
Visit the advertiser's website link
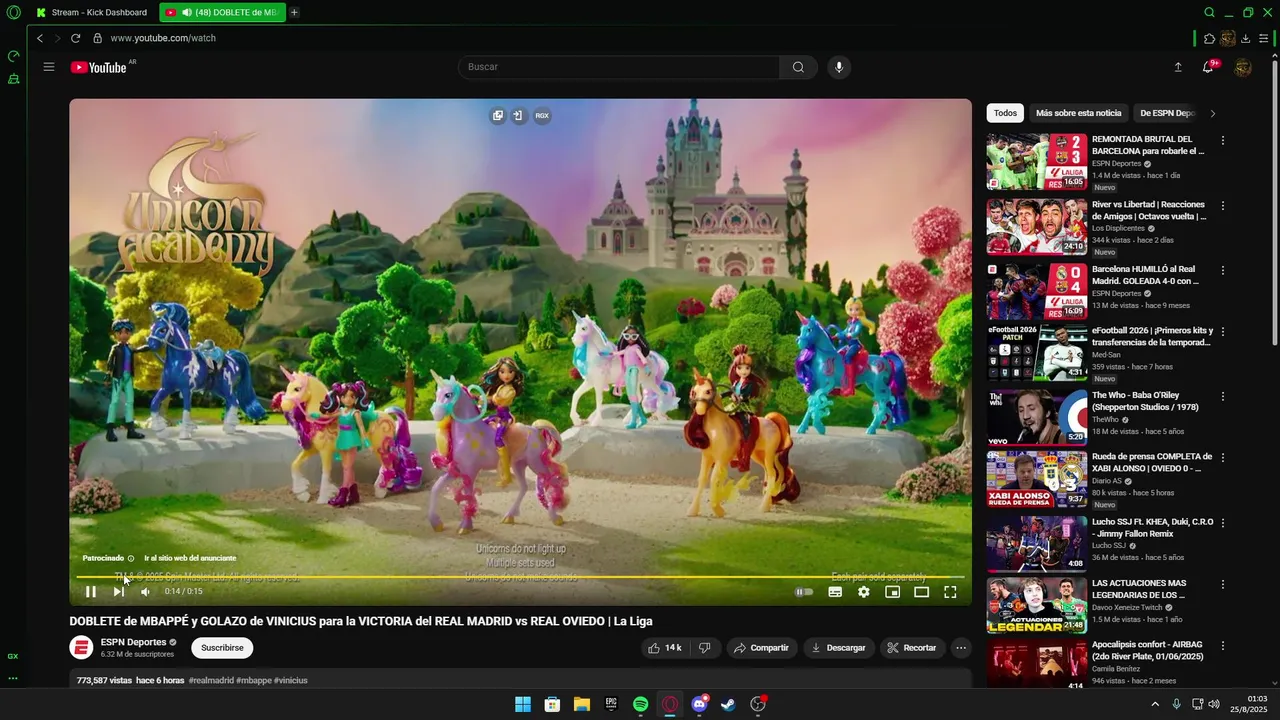(190, 558)
